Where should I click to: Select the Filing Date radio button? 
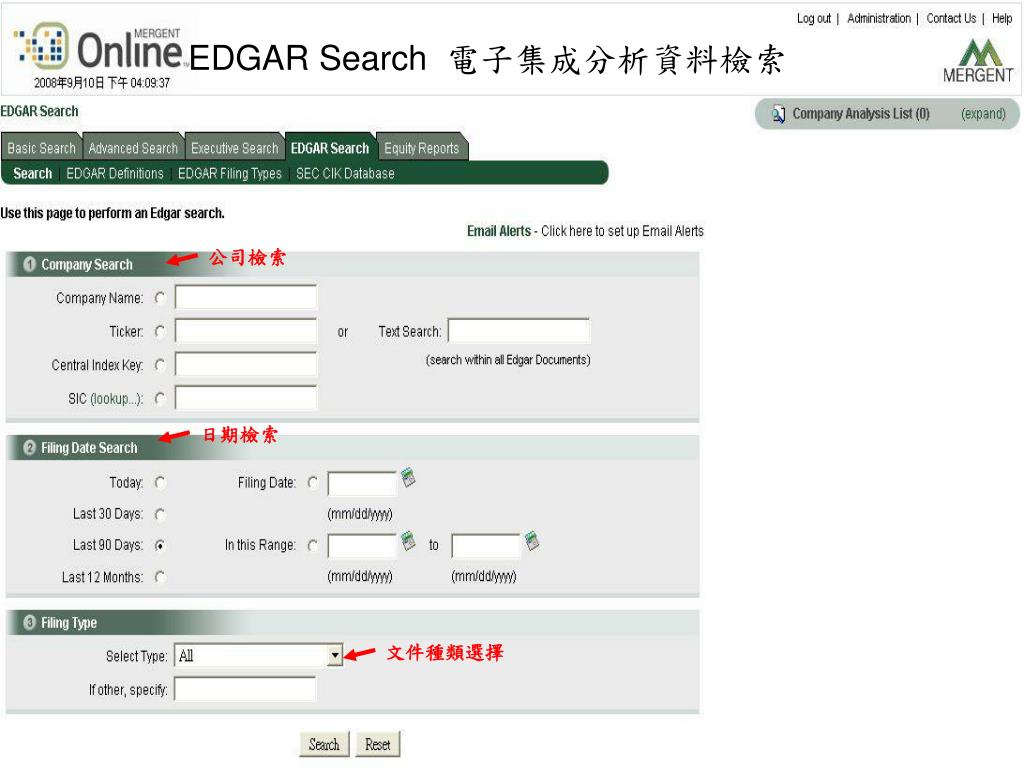(313, 483)
